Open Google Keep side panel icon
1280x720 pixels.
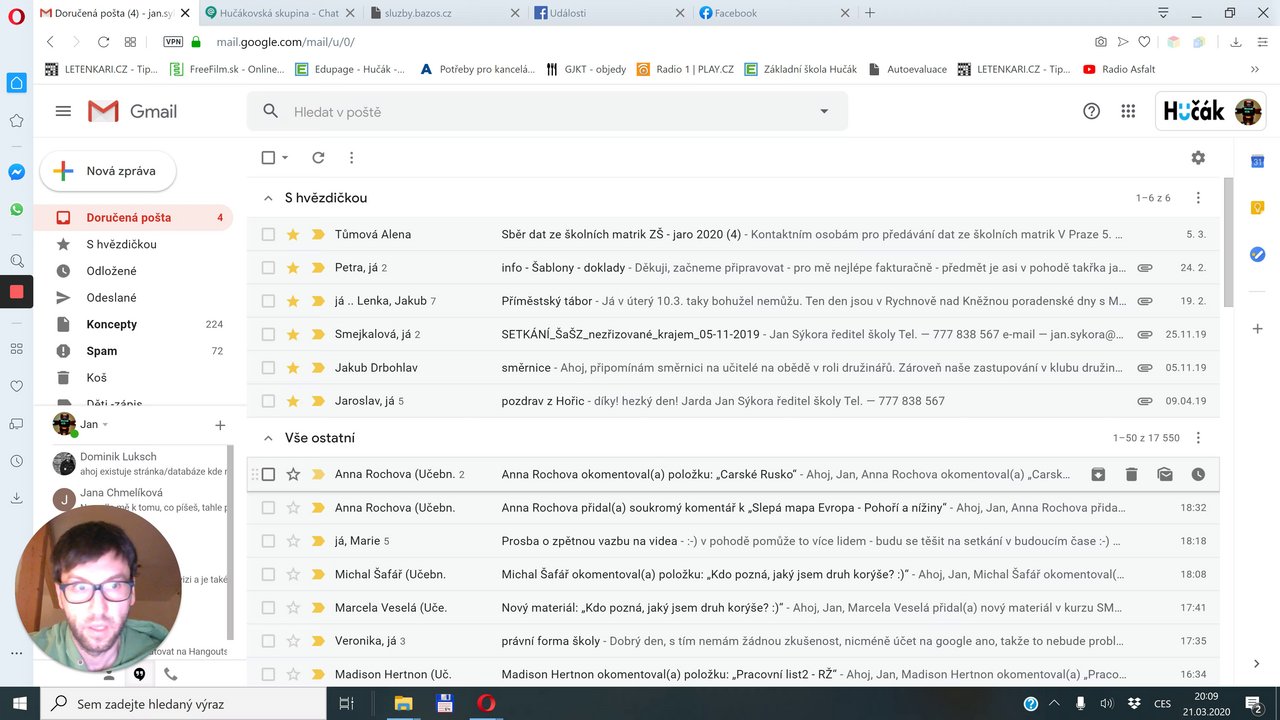point(1258,208)
